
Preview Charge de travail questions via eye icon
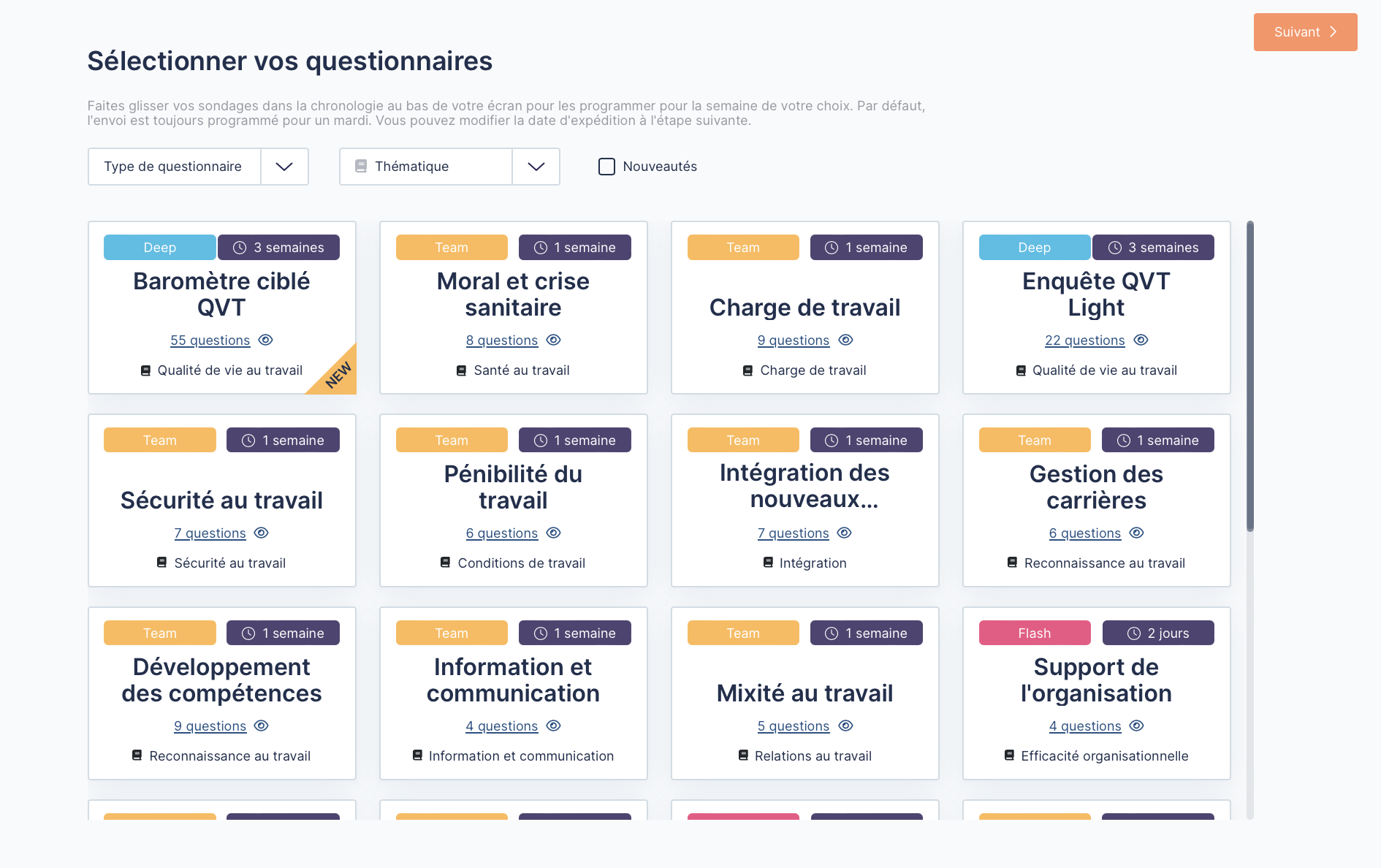(846, 340)
